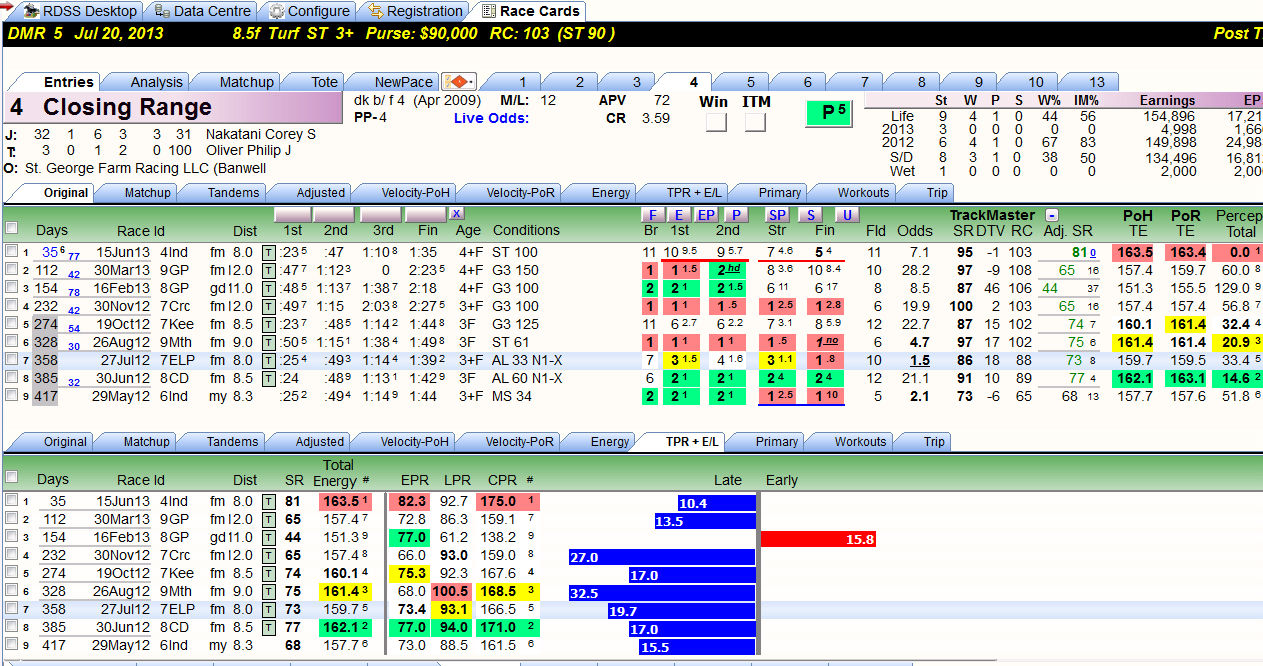Click the green P5 button
The height and width of the screenshot is (666, 1263).
click(x=830, y=113)
